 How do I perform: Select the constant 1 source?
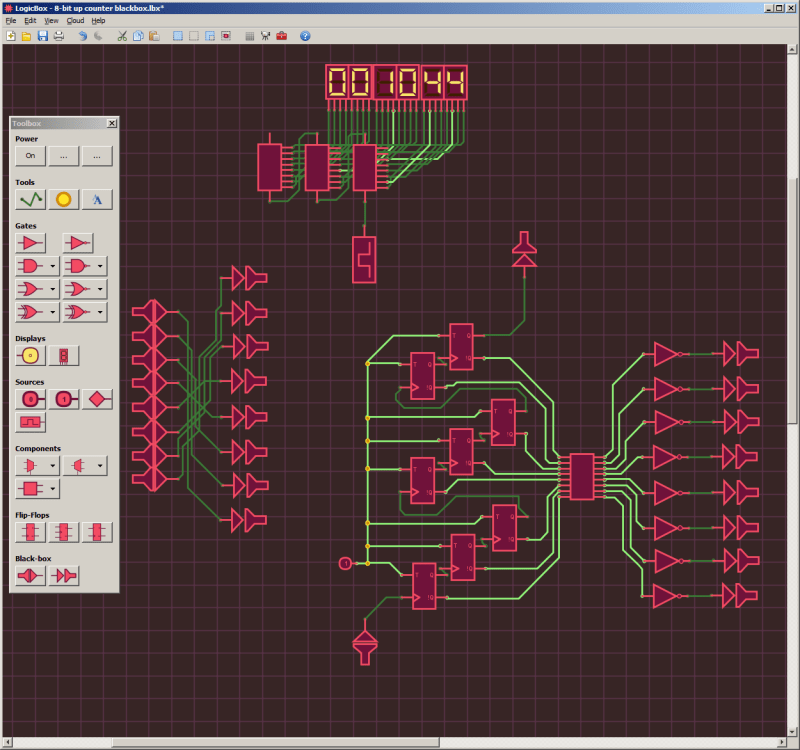point(63,399)
